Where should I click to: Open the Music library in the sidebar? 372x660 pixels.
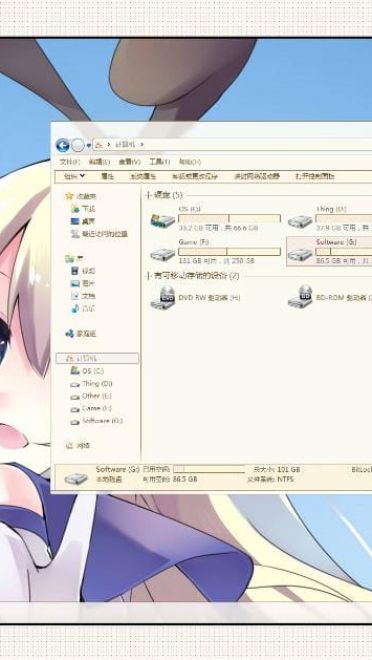point(83,309)
